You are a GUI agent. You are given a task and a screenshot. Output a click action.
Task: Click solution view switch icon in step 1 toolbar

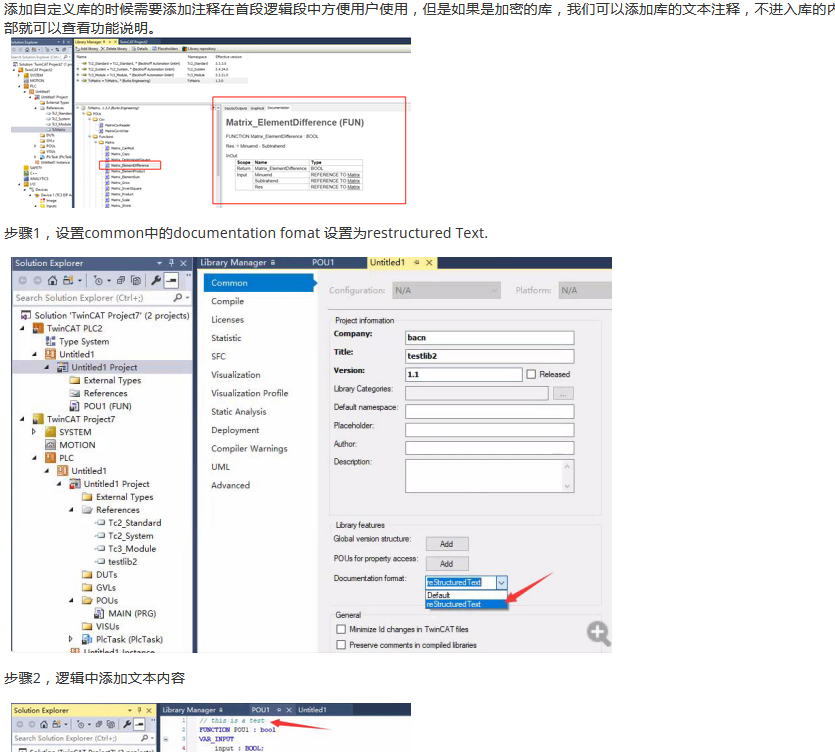click(68, 280)
